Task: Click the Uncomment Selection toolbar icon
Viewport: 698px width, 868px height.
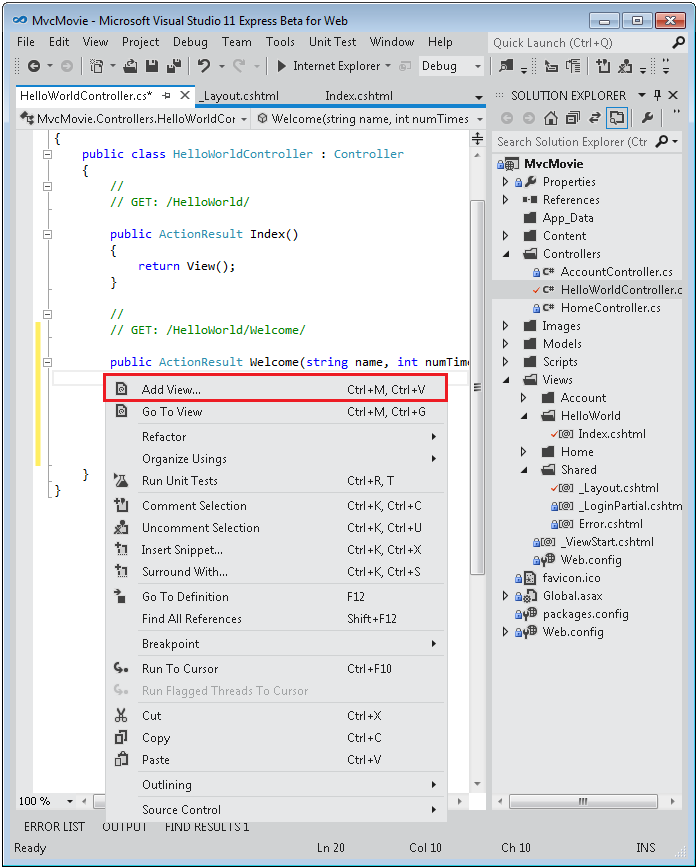Action: (625, 66)
